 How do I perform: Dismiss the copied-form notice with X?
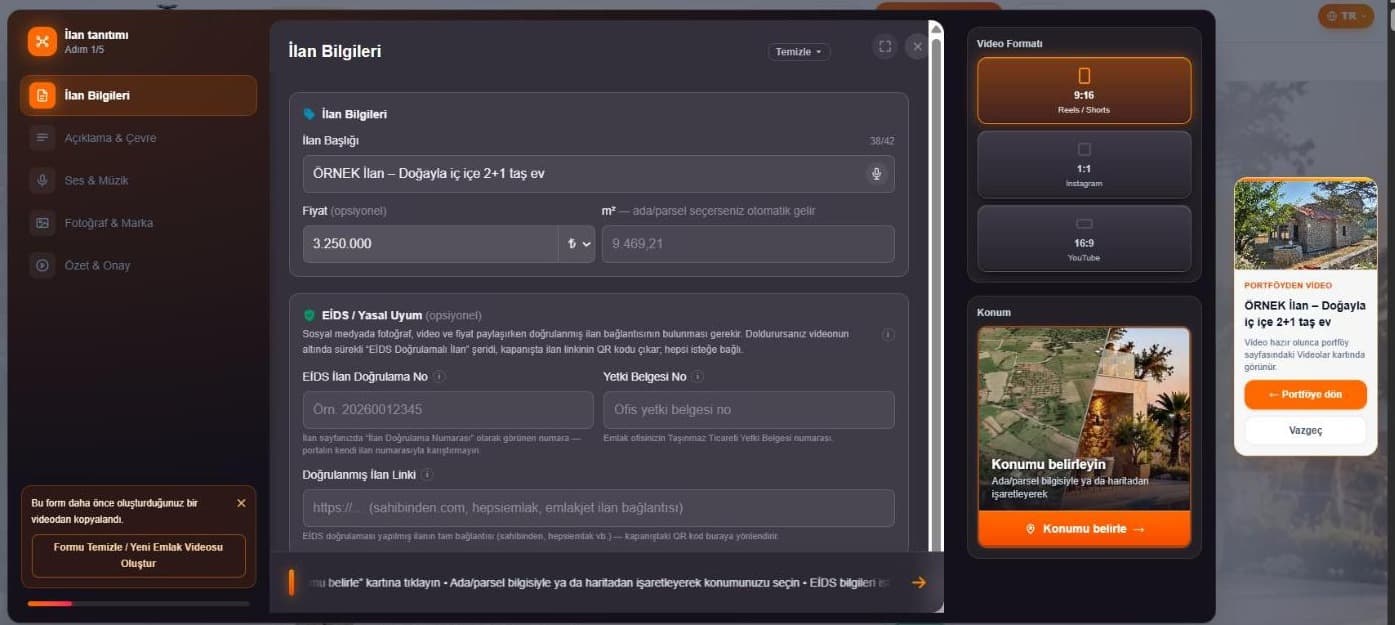(241, 503)
